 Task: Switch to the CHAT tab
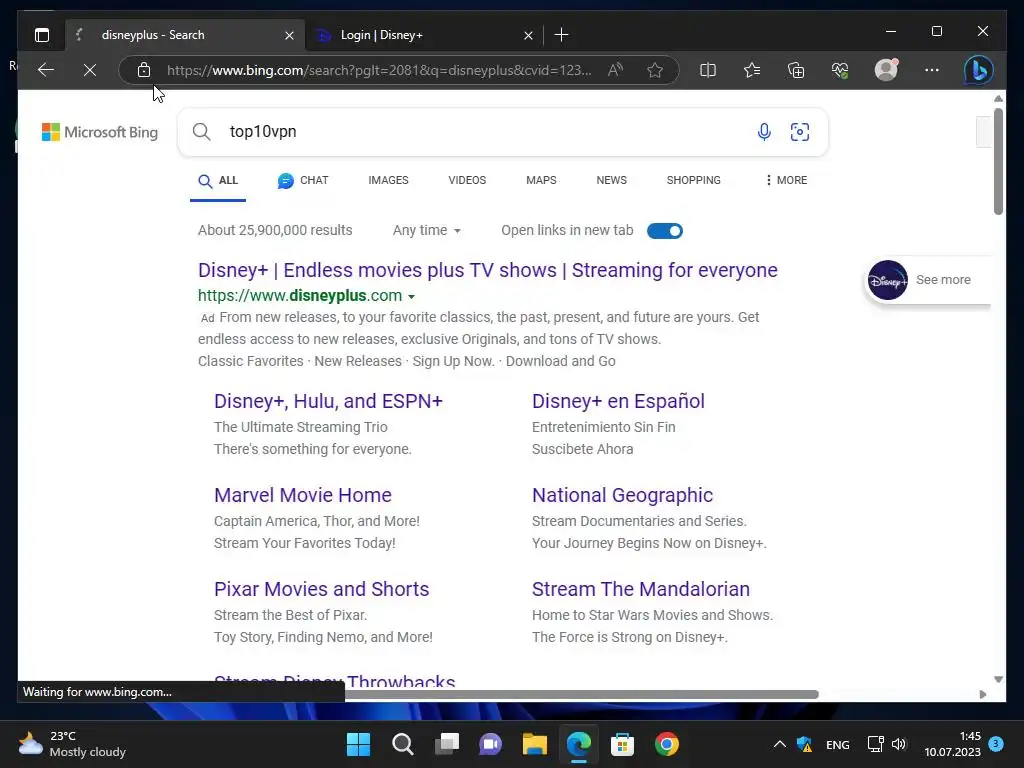pos(302,180)
